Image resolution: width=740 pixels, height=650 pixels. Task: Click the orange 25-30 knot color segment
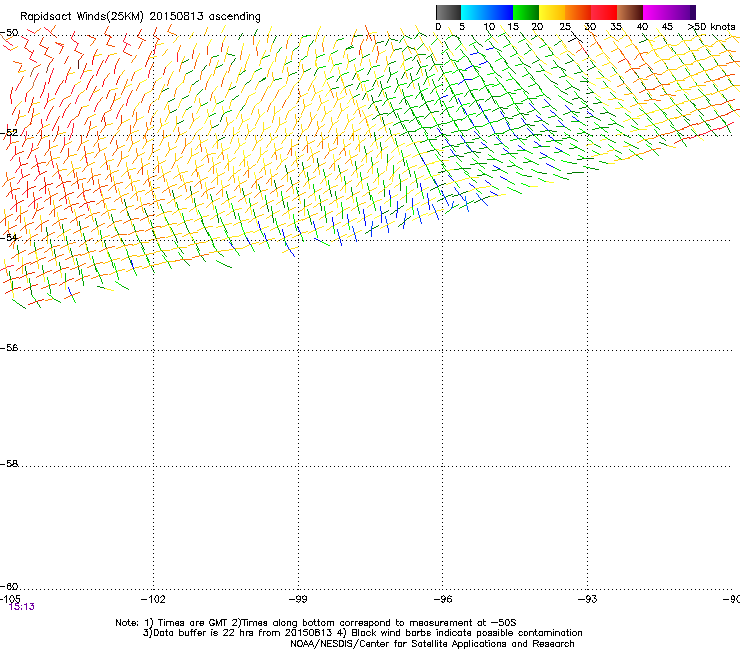(x=578, y=12)
